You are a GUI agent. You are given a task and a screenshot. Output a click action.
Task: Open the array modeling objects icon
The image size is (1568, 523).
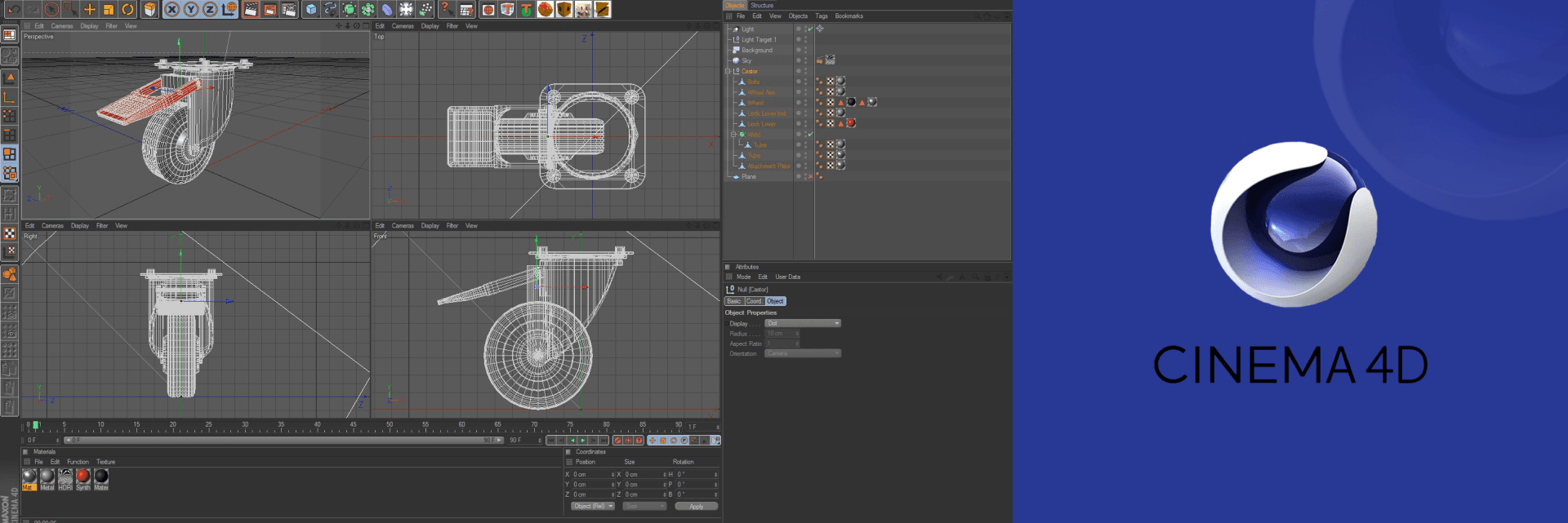coord(367,9)
